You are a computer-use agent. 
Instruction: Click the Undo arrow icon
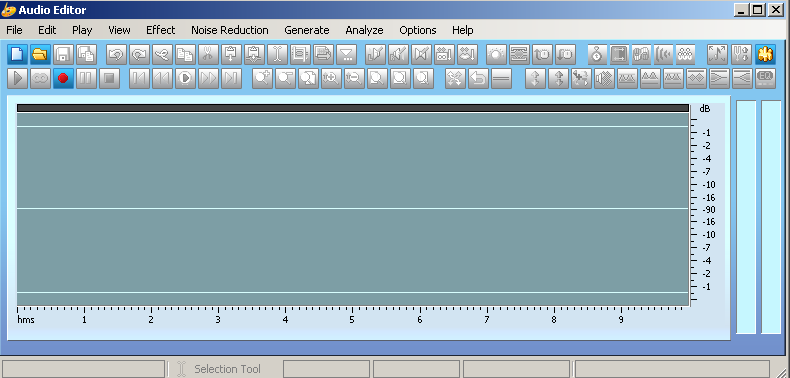click(116, 54)
